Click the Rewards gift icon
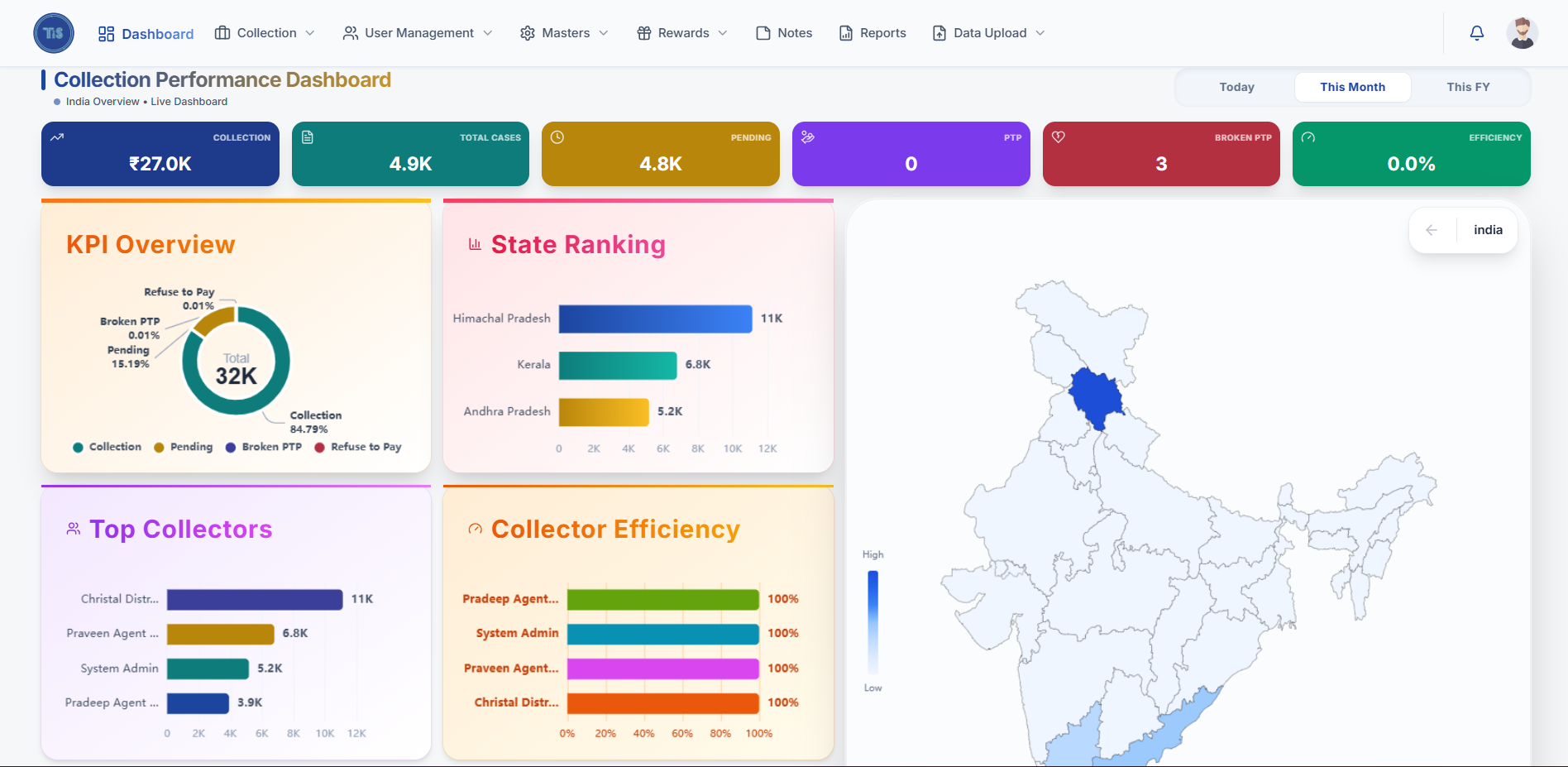Image resolution: width=1568 pixels, height=767 pixels. 644,33
